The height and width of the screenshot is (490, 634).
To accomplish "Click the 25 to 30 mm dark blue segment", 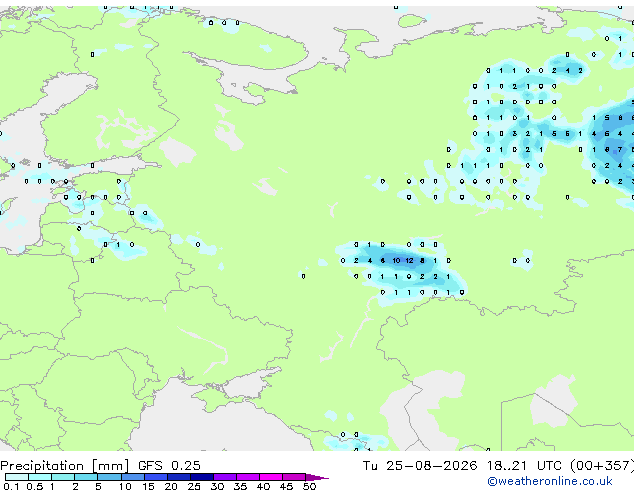I will pos(201,477).
